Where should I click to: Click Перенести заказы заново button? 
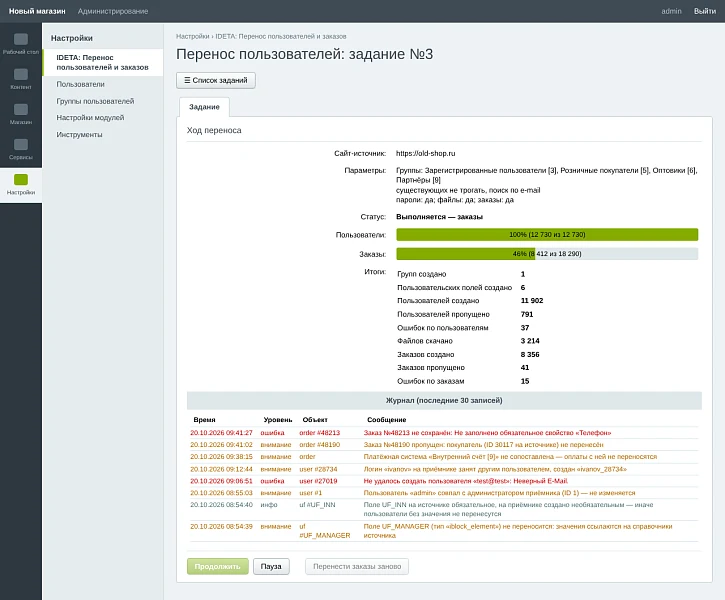[x=357, y=566]
